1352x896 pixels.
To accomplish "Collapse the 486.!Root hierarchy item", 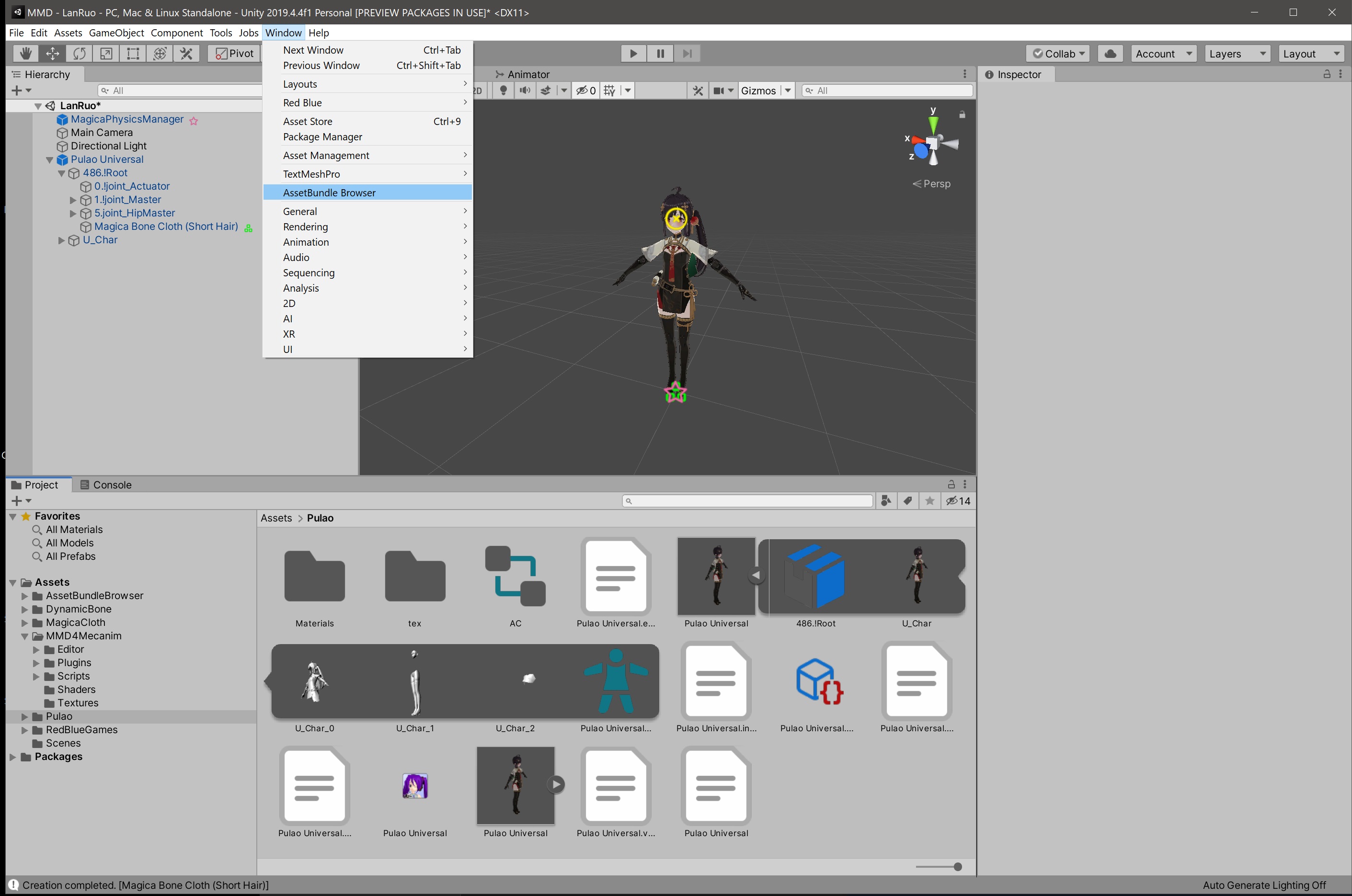I will tap(62, 173).
